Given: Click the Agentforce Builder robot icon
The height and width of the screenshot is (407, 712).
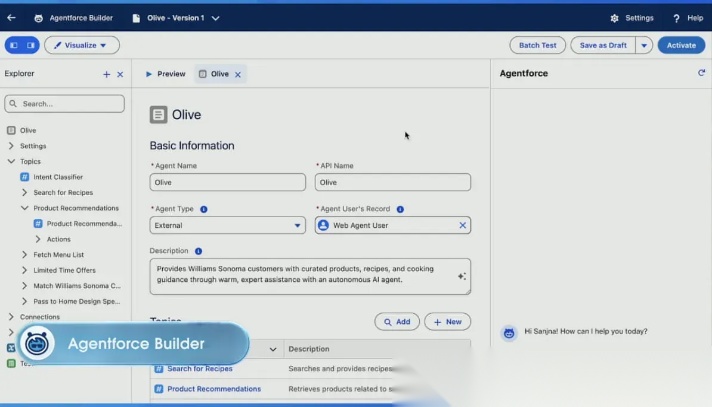Looking at the screenshot, I should pos(39,18).
